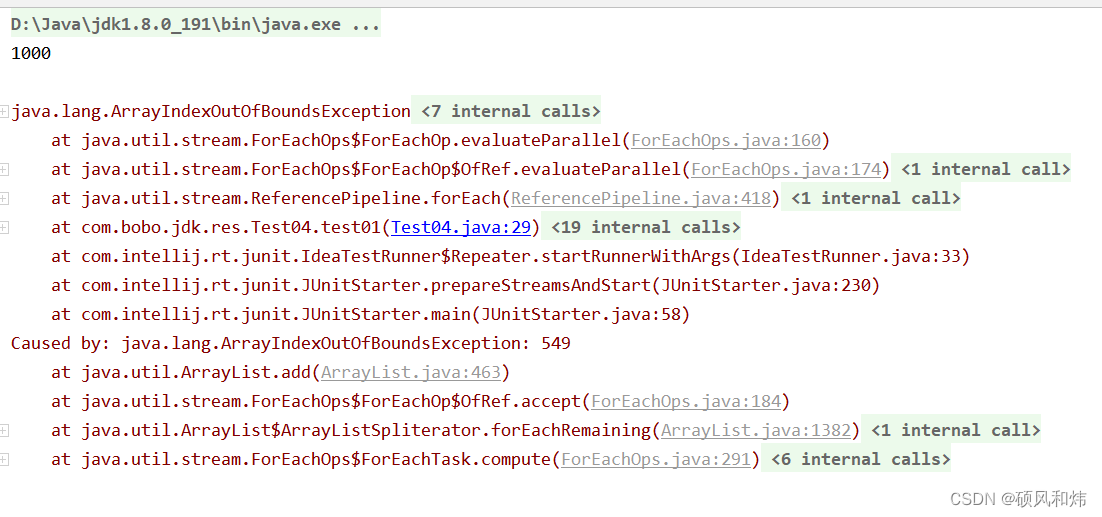Expand fold beside Test04.test01 line
The image size is (1102, 517).
[x=4, y=228]
